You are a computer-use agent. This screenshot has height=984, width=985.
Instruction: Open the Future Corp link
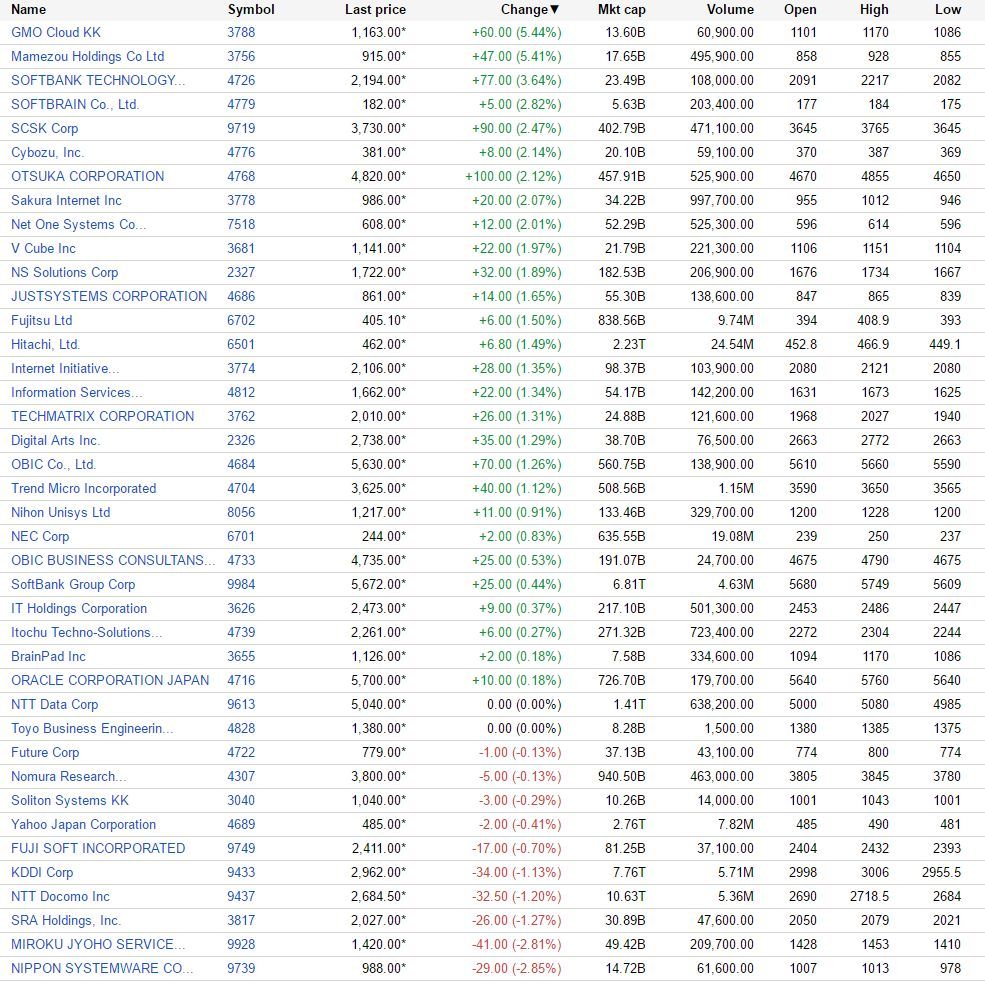[45, 752]
